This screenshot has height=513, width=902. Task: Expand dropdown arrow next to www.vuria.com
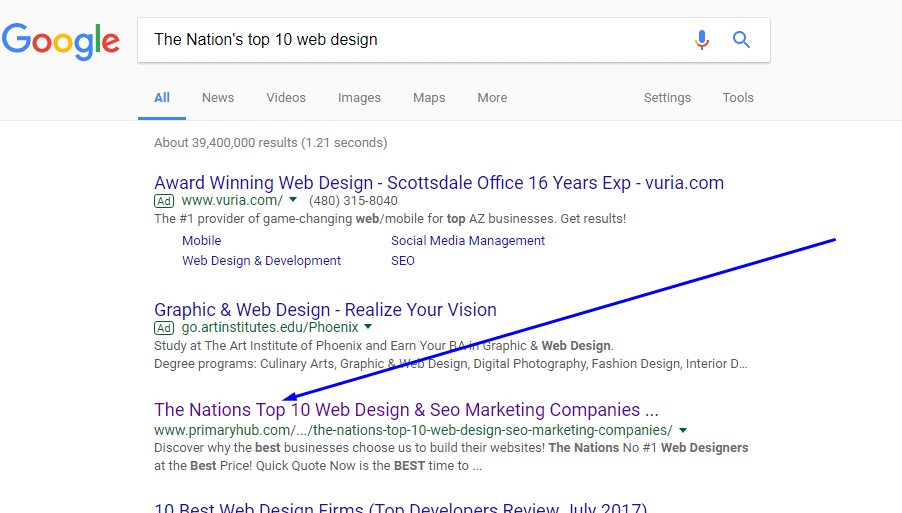click(x=293, y=200)
